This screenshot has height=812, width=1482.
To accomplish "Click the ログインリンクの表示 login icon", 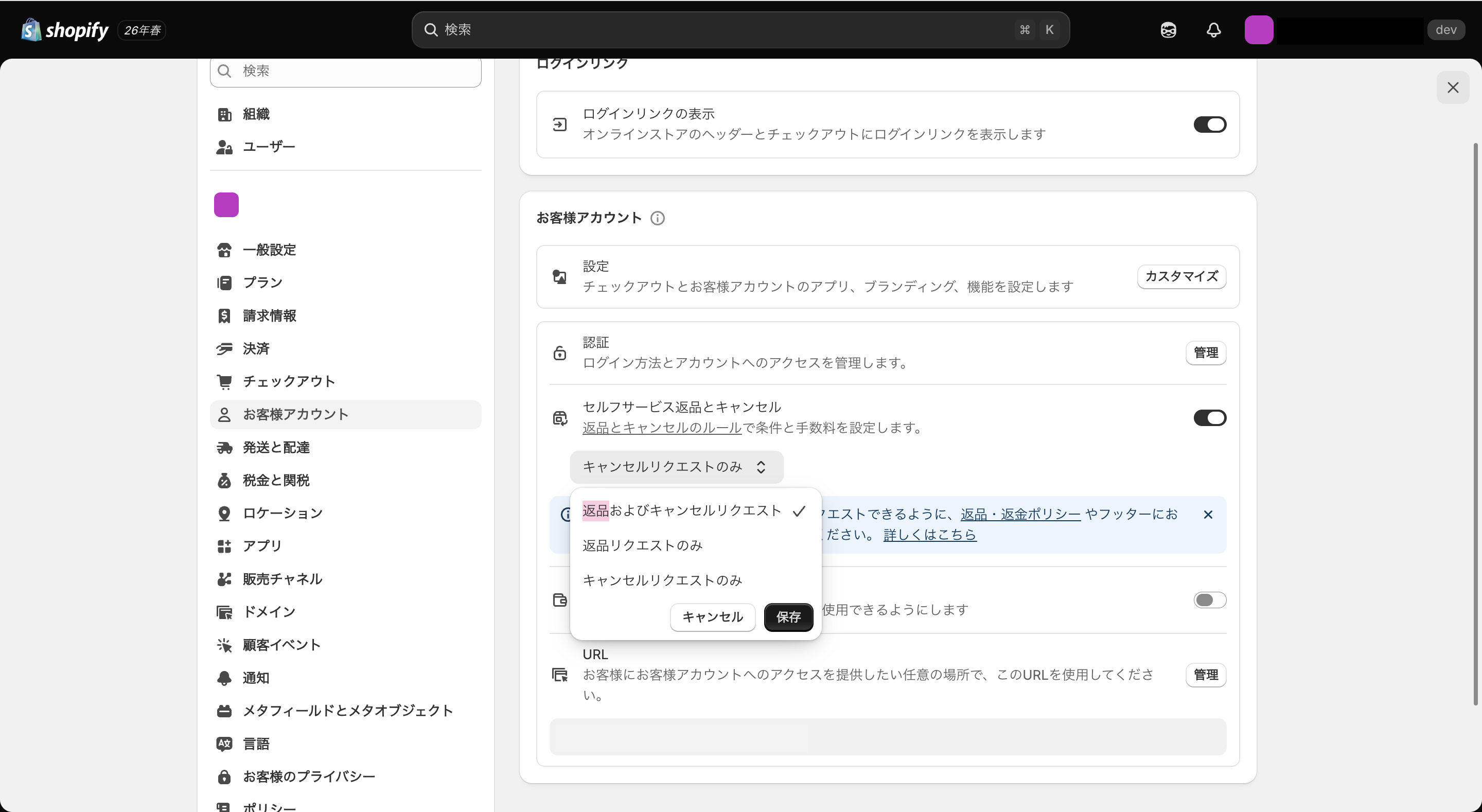I will (x=559, y=125).
